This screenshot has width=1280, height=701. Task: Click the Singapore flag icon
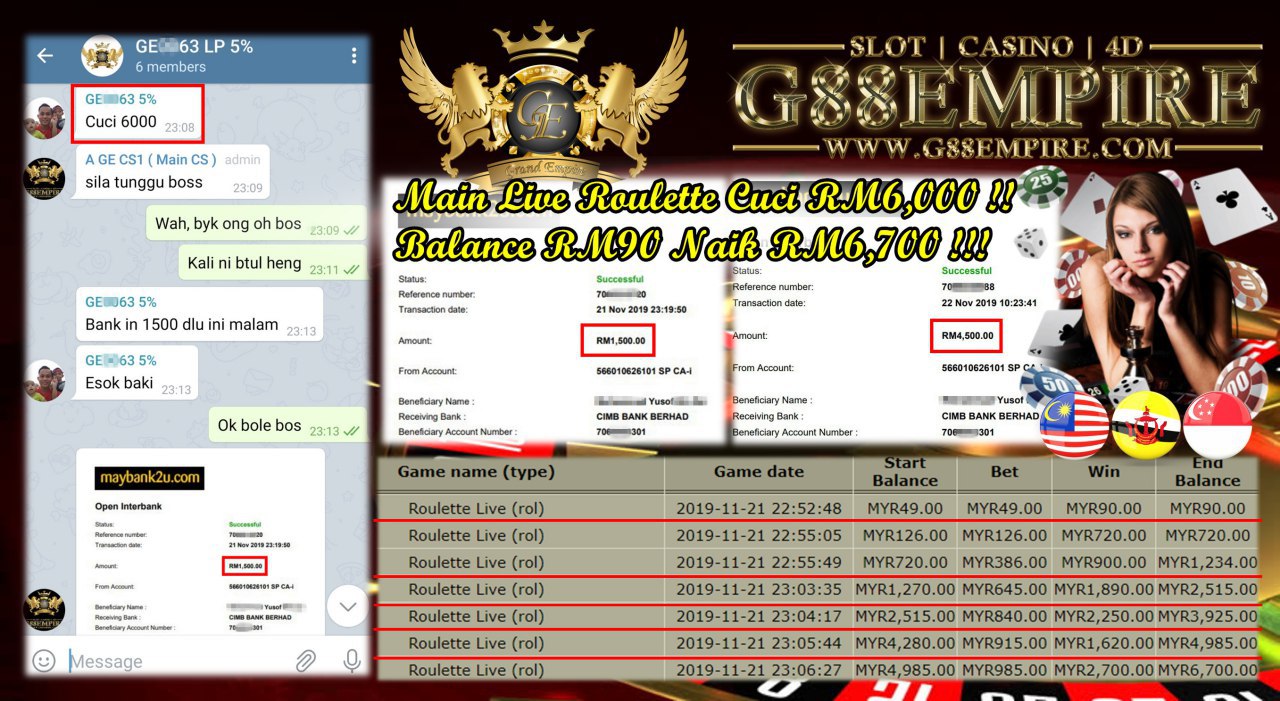(x=1217, y=426)
